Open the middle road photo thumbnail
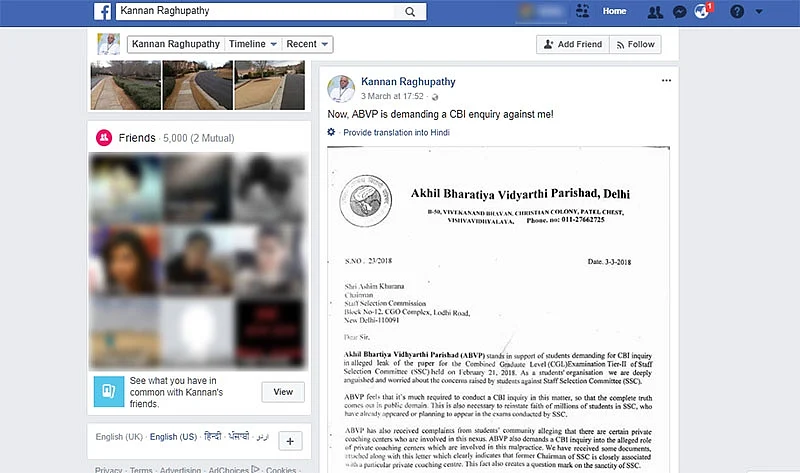Image resolution: width=800 pixels, height=473 pixels. 197,85
